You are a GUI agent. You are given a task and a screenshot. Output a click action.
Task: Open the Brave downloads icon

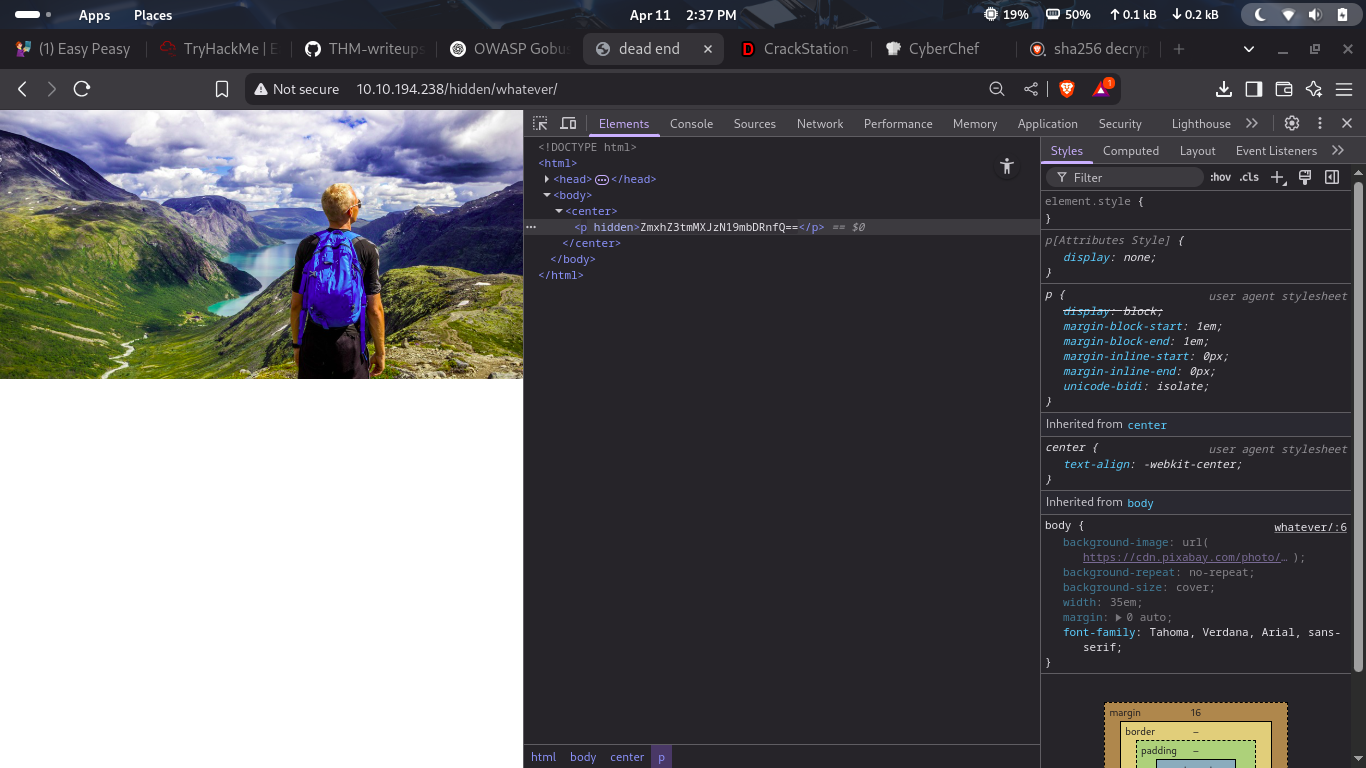point(1223,89)
